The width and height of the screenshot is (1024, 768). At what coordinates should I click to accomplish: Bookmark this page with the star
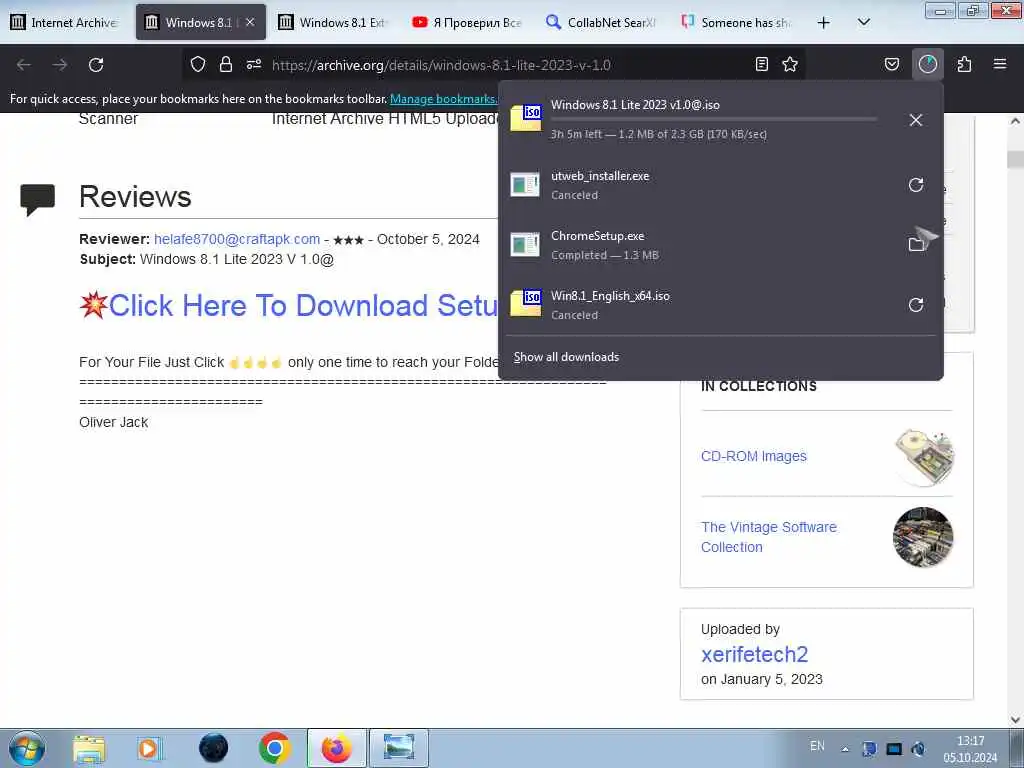point(790,64)
